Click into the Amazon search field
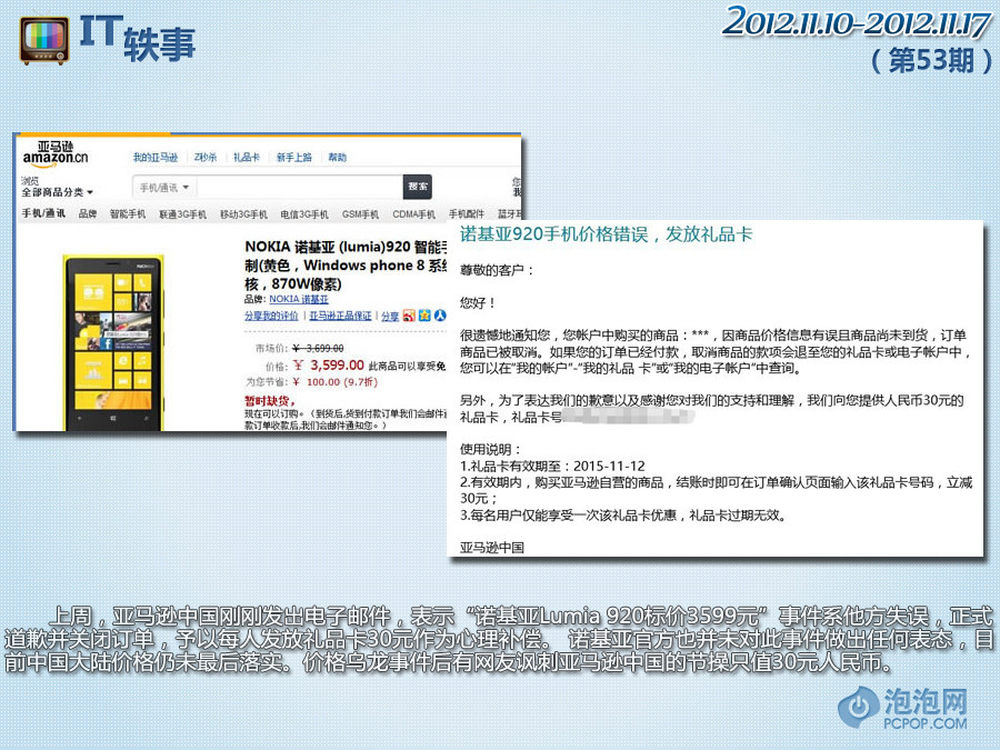The width and height of the screenshot is (1000, 750). coord(300,188)
